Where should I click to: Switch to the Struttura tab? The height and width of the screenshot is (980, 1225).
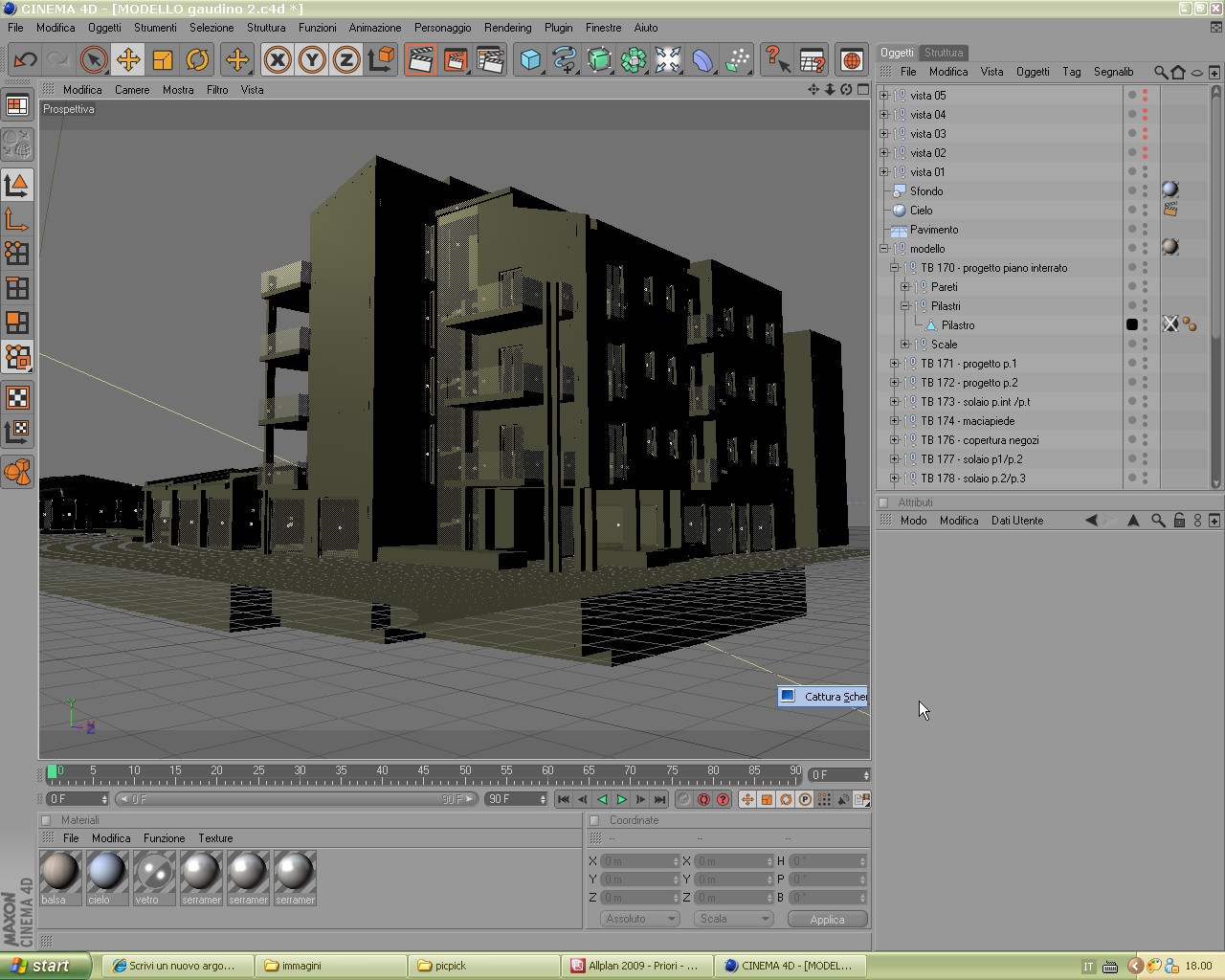tap(944, 53)
